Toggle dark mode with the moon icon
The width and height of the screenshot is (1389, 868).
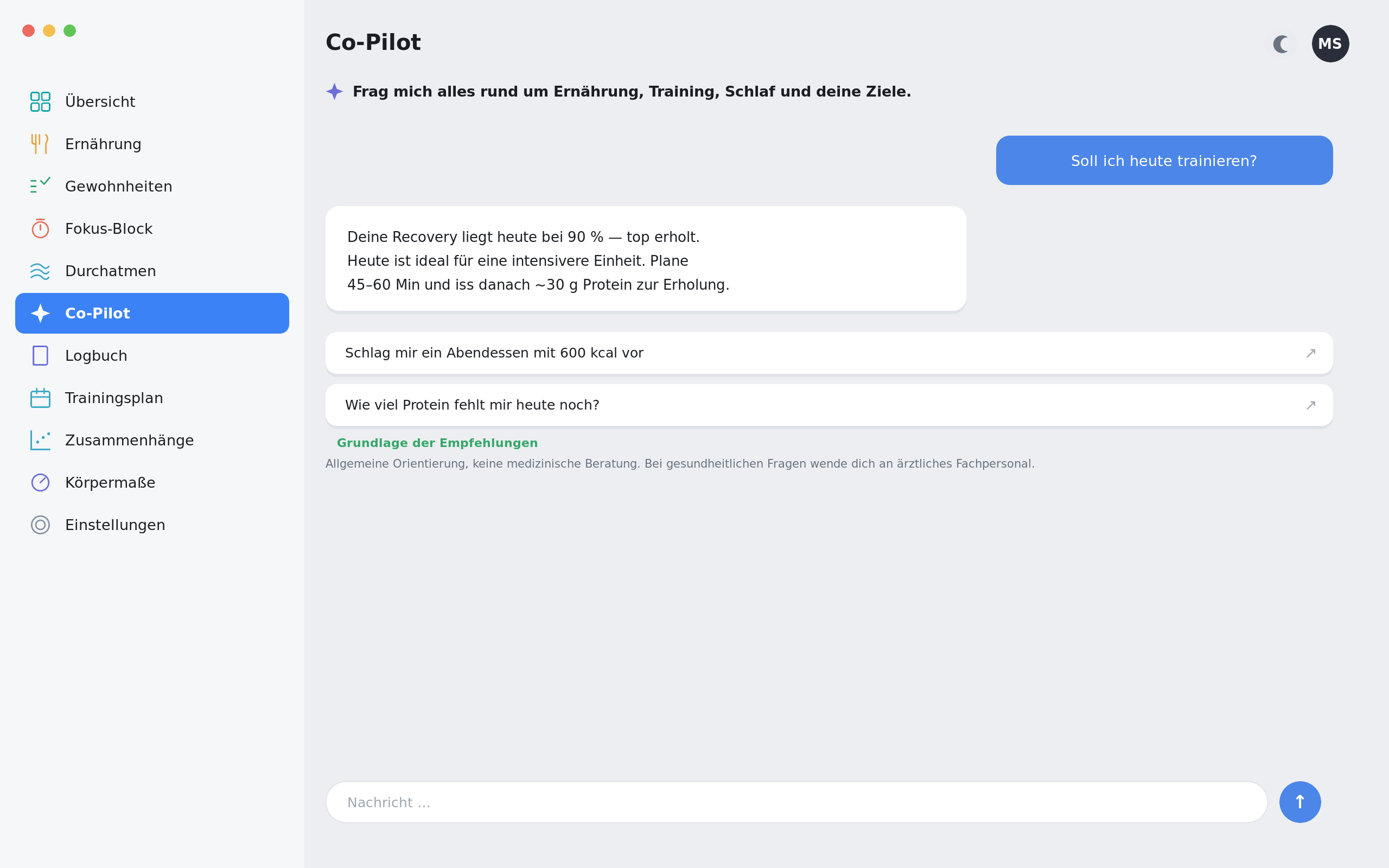tap(1282, 43)
